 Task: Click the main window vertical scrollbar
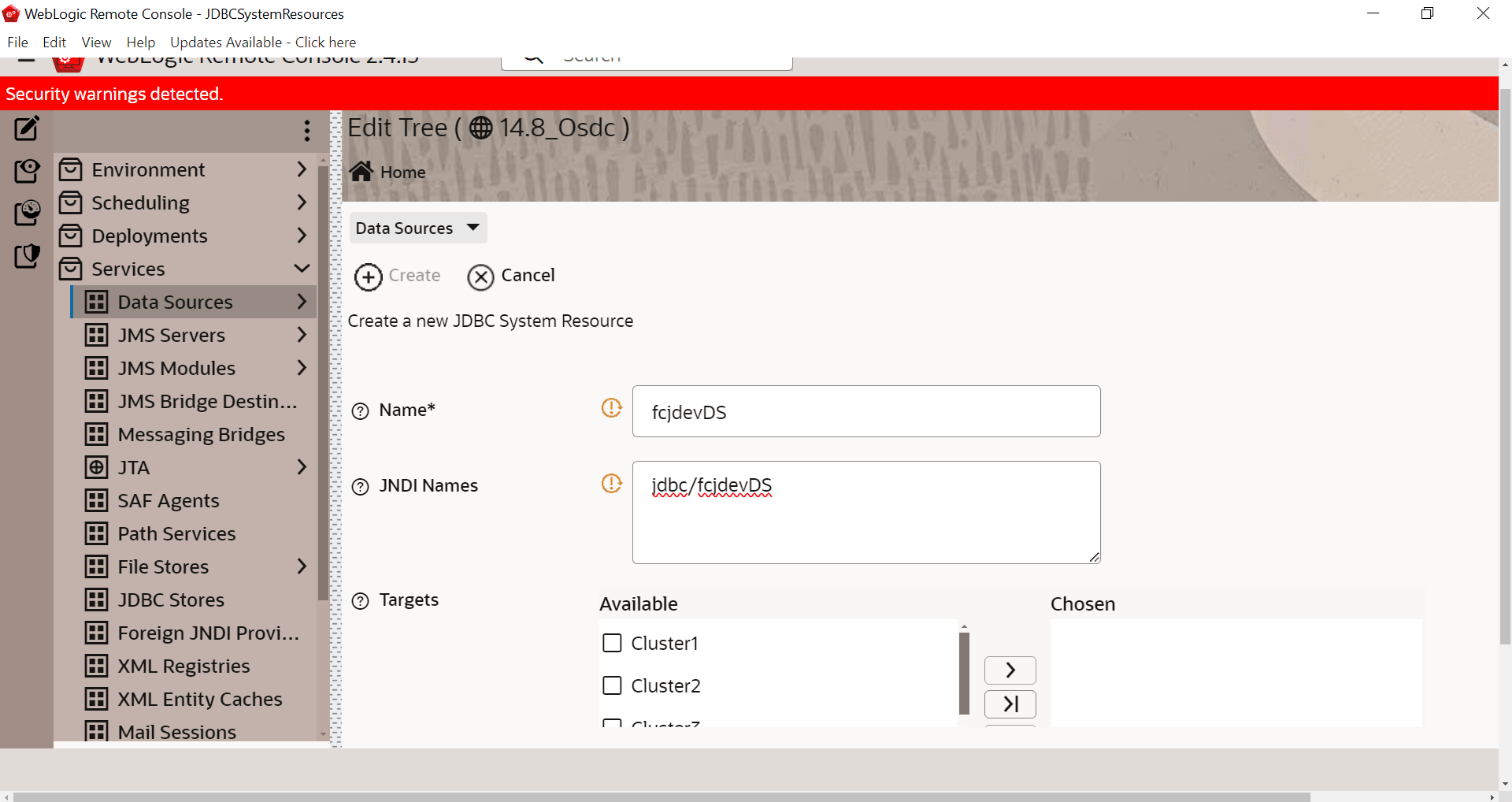[1505, 366]
